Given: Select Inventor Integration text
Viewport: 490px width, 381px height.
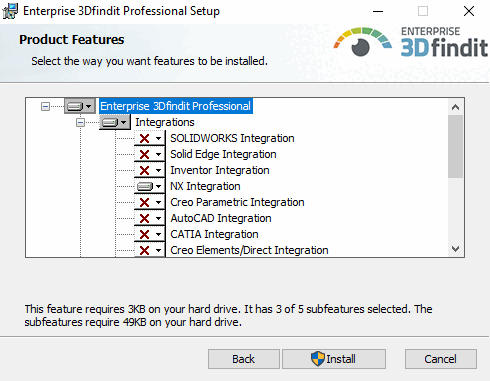Looking at the screenshot, I should [220, 170].
